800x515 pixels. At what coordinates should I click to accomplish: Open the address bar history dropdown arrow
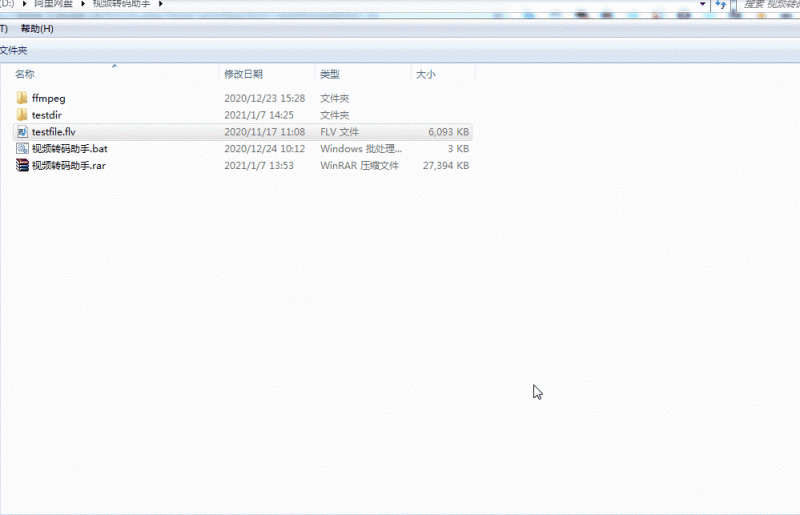704,5
